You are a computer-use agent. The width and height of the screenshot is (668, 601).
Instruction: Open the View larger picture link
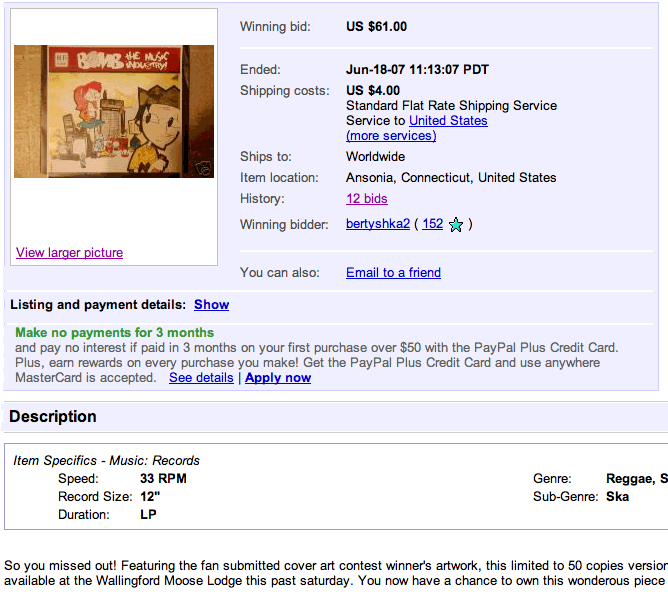point(69,253)
